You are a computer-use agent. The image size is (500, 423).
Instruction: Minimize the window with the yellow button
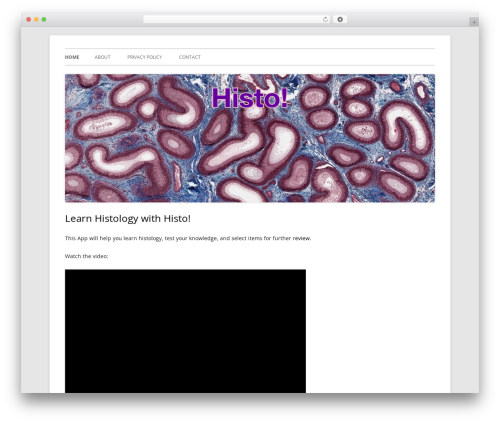(36, 19)
